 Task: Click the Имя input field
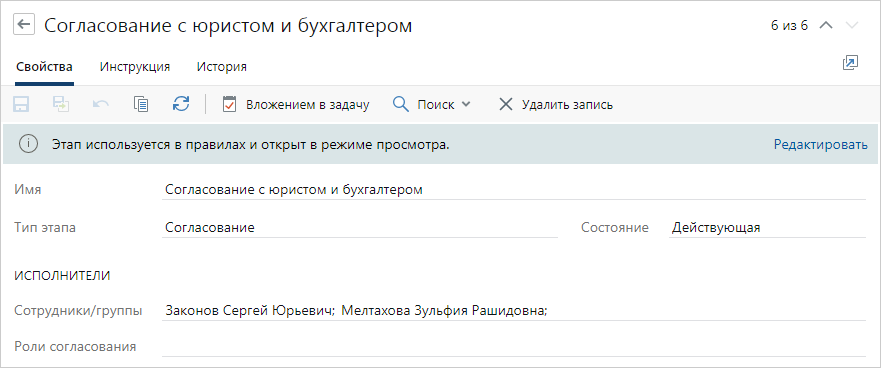(514, 190)
